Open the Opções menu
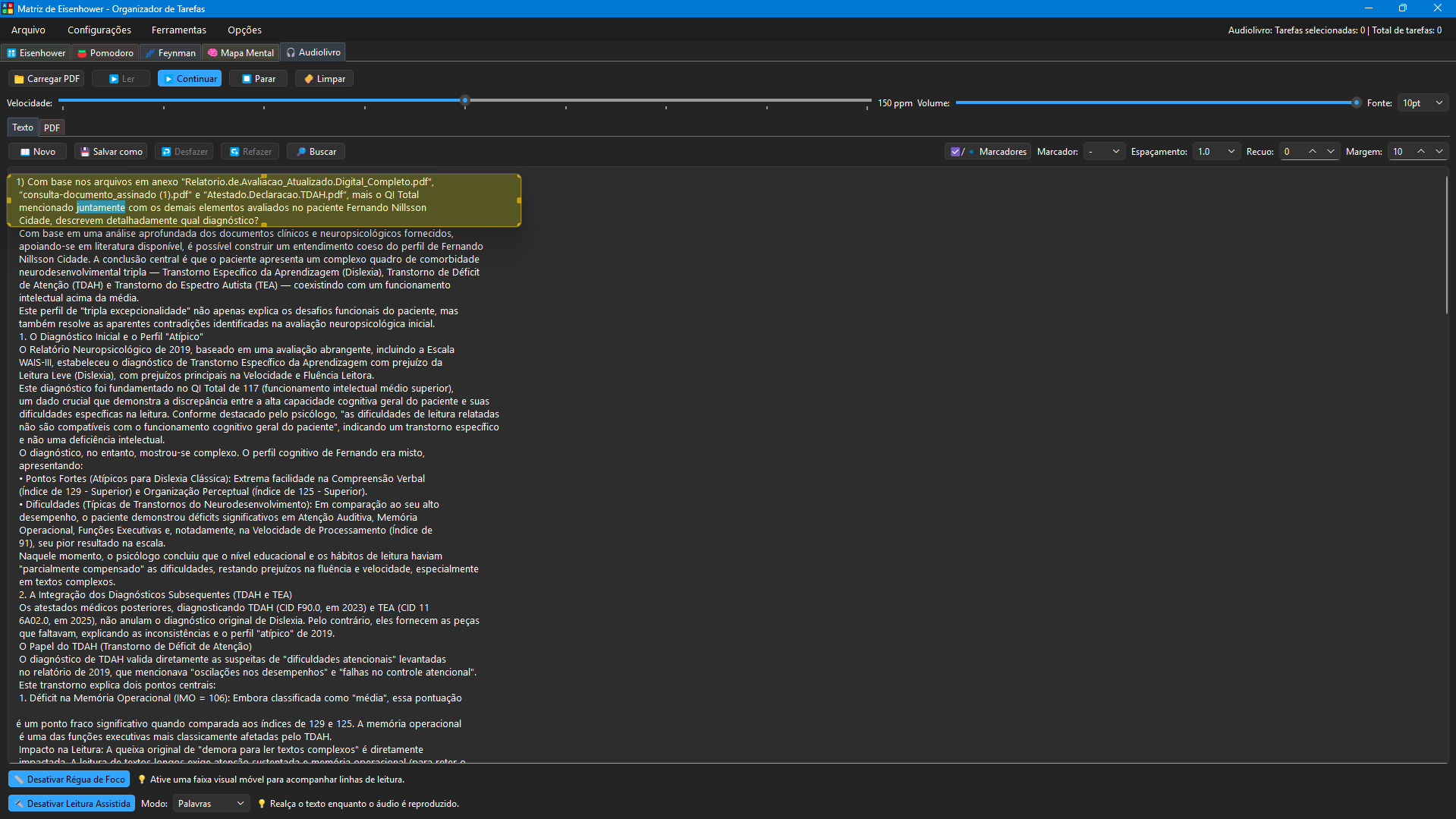 coord(244,30)
